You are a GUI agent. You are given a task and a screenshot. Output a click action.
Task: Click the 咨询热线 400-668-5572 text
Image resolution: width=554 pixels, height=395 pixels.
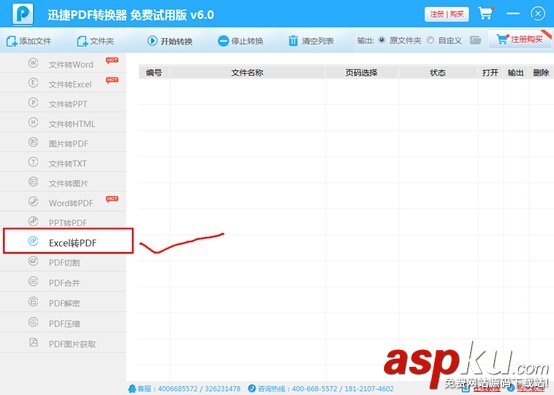314,389
